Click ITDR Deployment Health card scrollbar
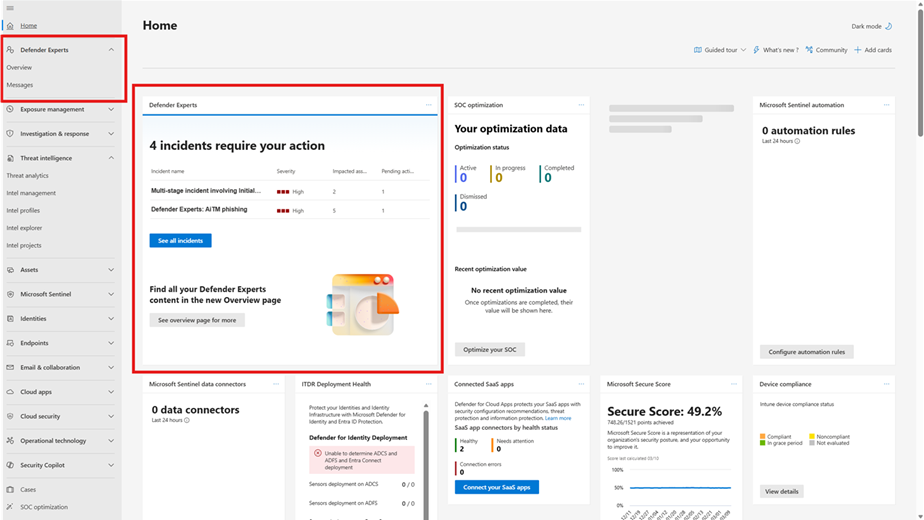 click(428, 450)
